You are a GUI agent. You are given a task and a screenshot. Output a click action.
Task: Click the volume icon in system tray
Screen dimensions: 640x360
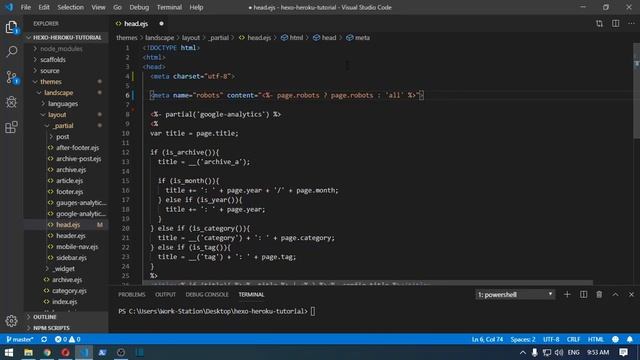click(x=559, y=352)
